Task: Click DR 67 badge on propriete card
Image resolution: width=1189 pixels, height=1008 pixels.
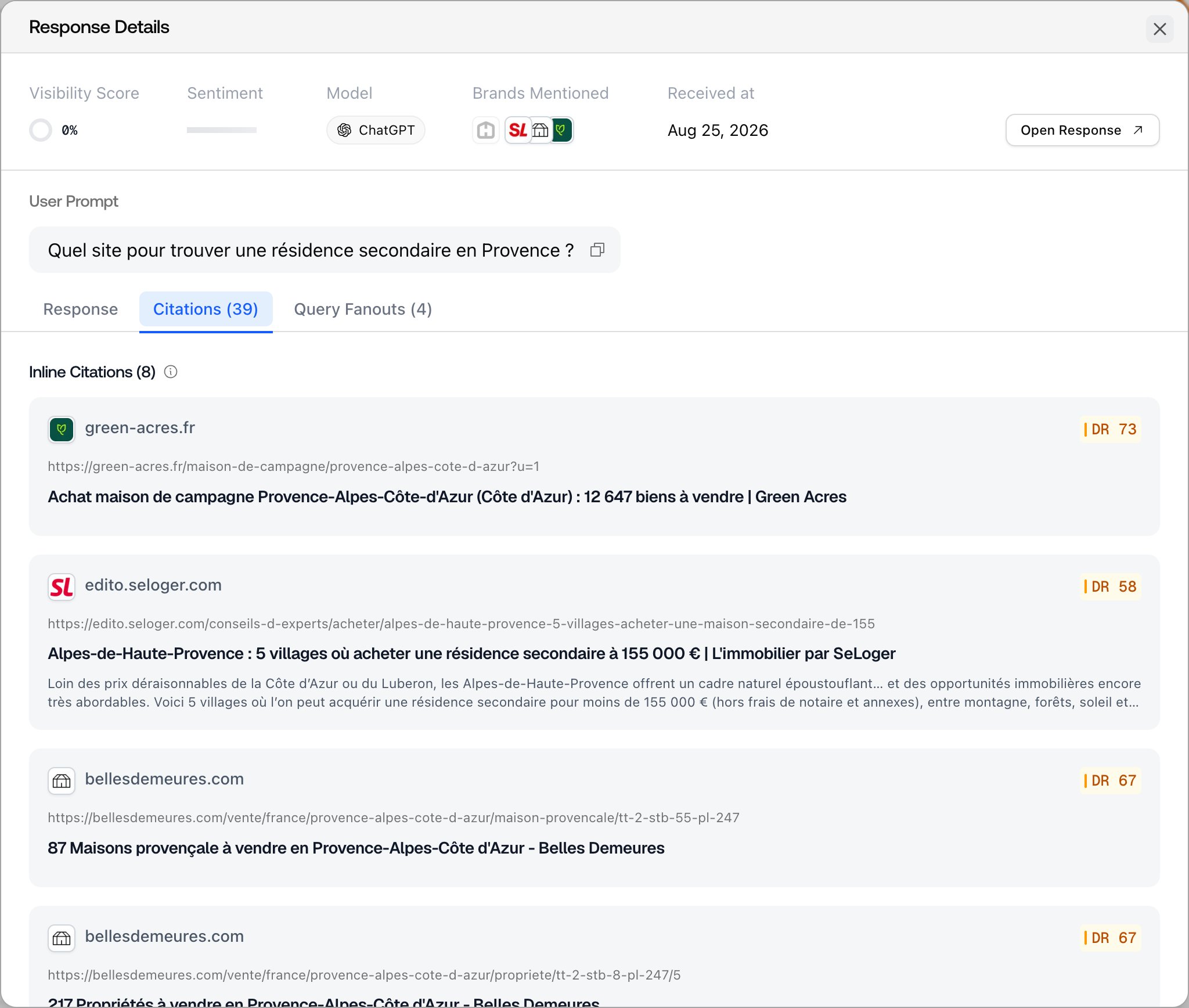Action: pos(1110,938)
